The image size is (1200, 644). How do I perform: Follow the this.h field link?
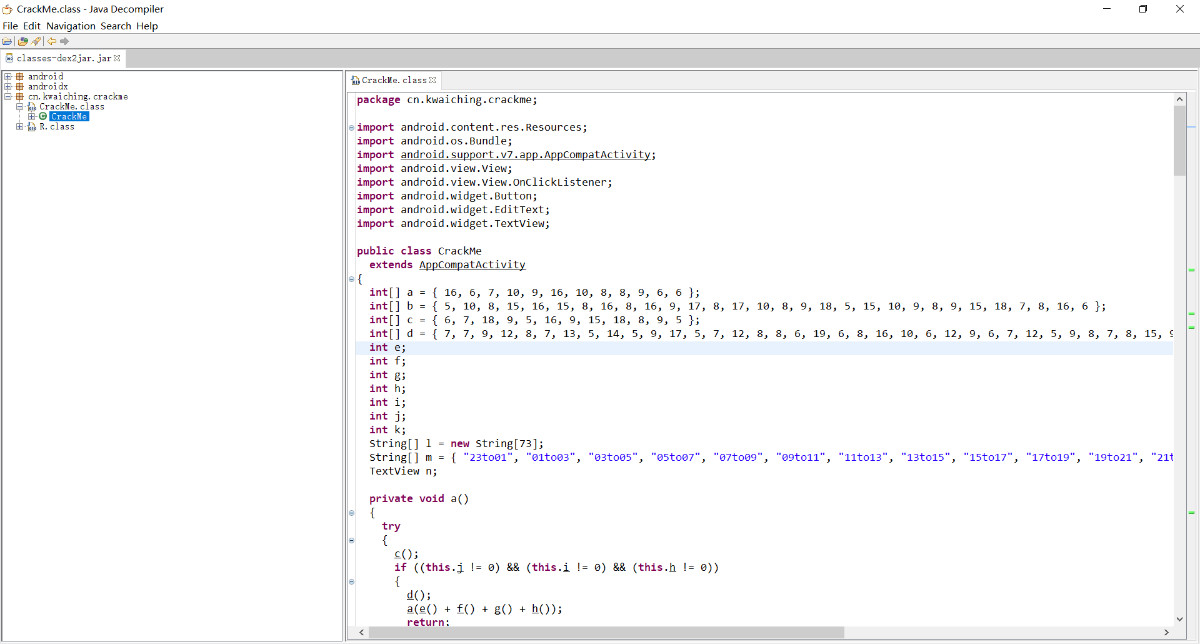point(672,567)
